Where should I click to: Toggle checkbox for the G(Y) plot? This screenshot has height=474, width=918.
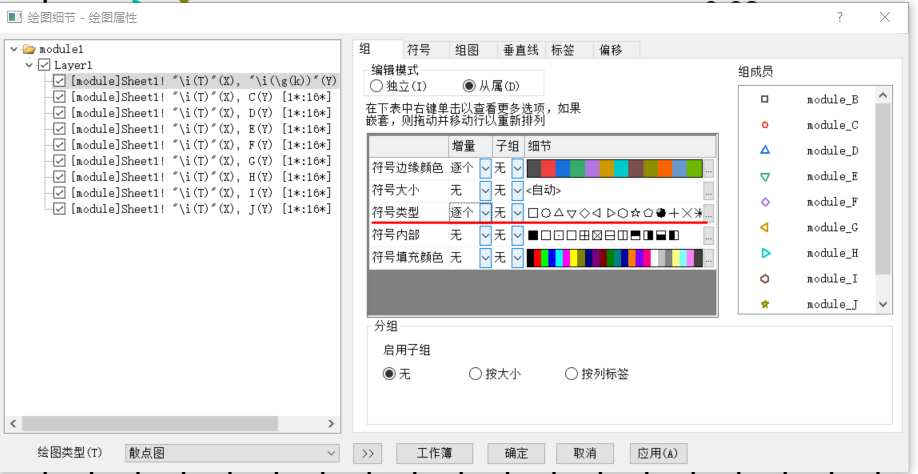click(x=59, y=161)
